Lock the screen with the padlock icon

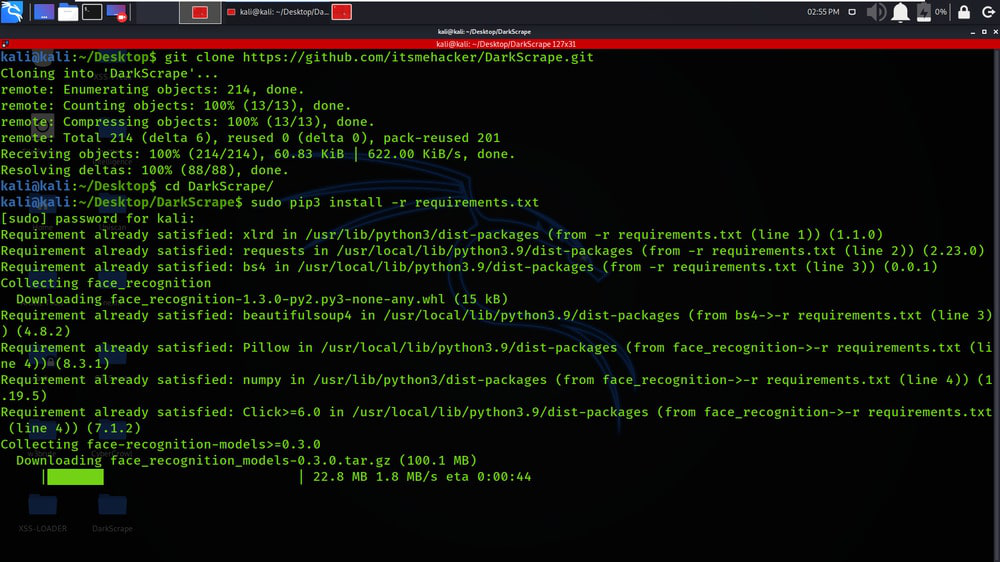pos(964,11)
